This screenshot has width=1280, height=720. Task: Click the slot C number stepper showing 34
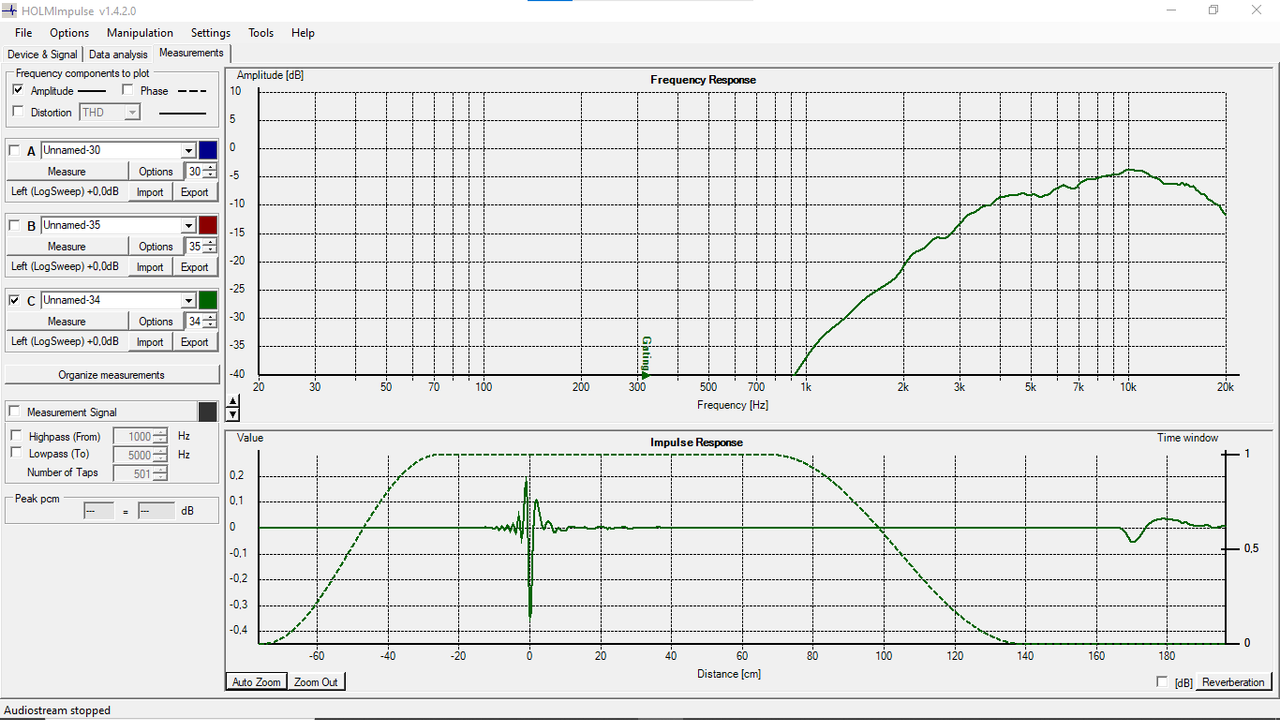tap(201, 321)
